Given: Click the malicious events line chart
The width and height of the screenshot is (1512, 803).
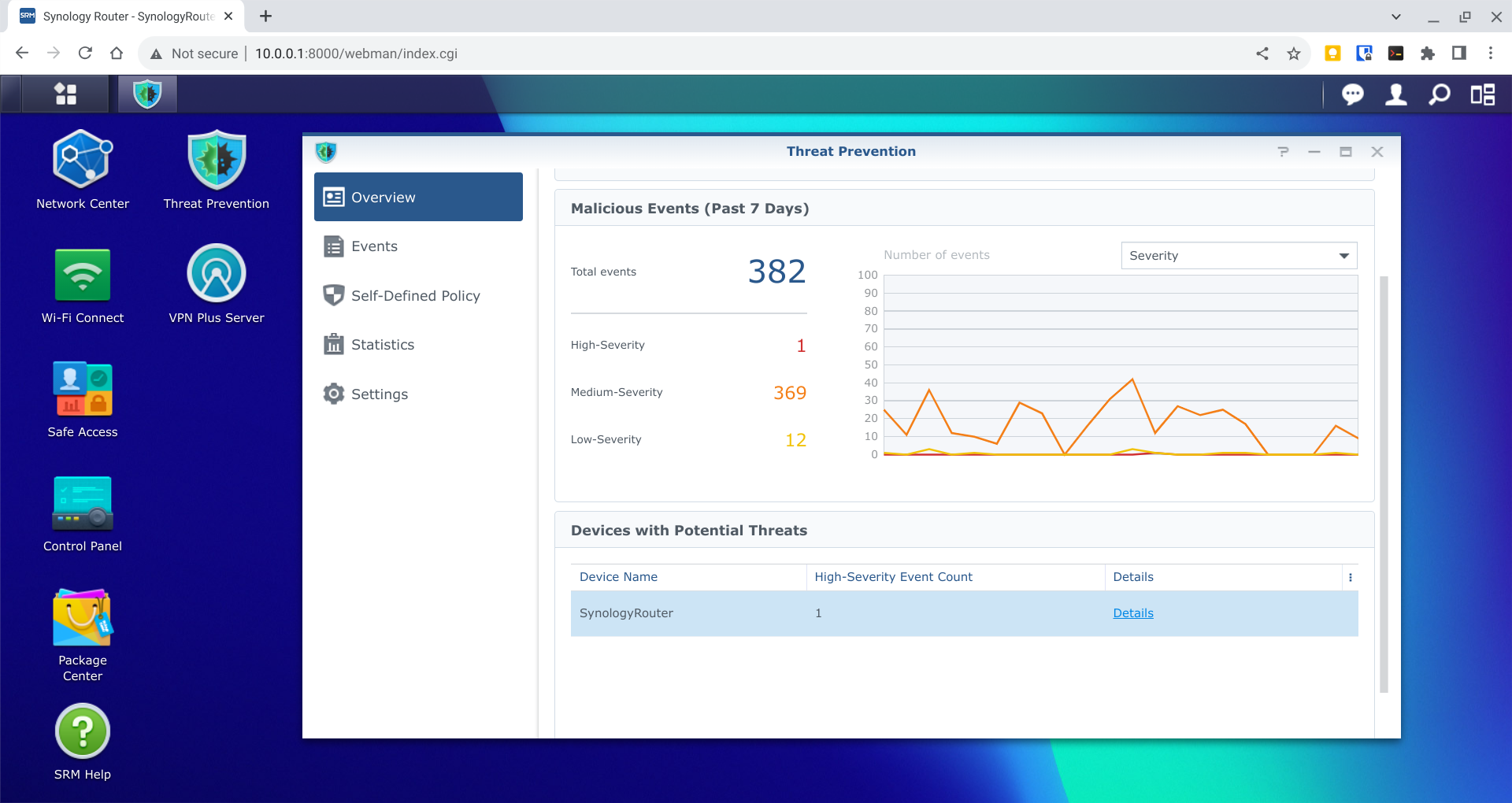Looking at the screenshot, I should click(x=1121, y=364).
